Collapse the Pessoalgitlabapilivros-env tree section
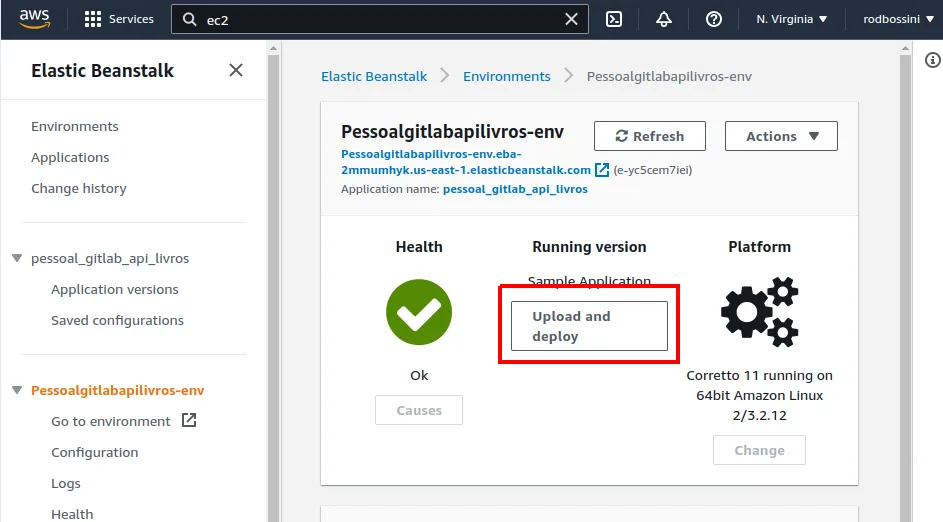This screenshot has width=943, height=522. (17, 390)
